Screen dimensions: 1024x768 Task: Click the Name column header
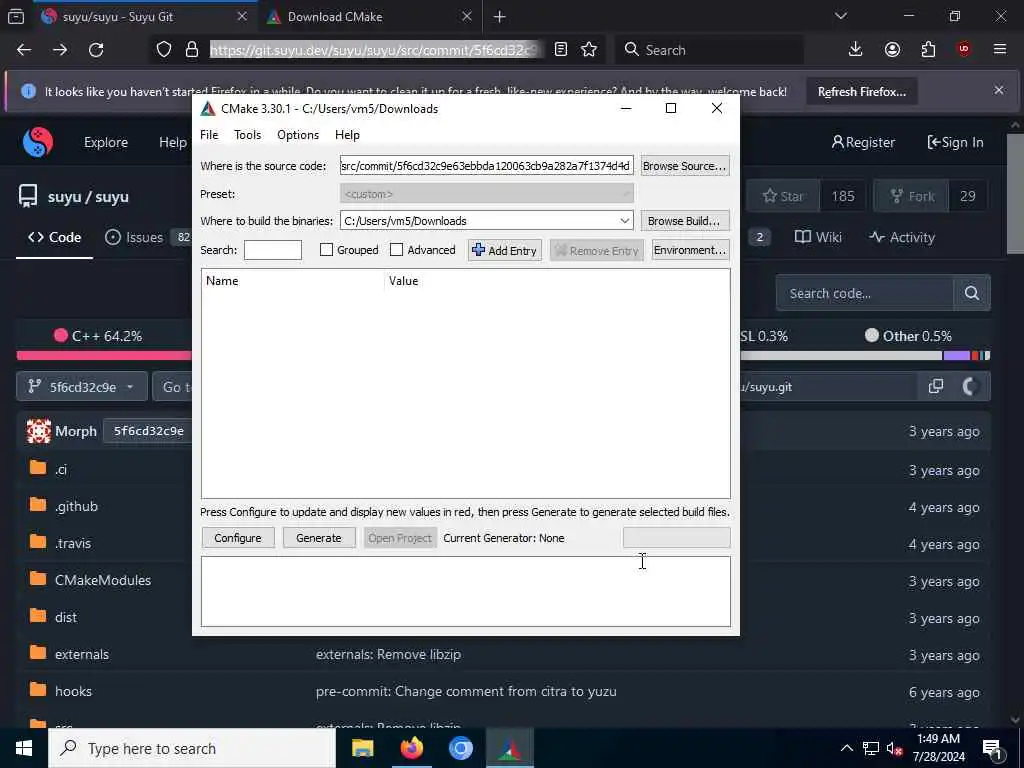click(x=222, y=281)
